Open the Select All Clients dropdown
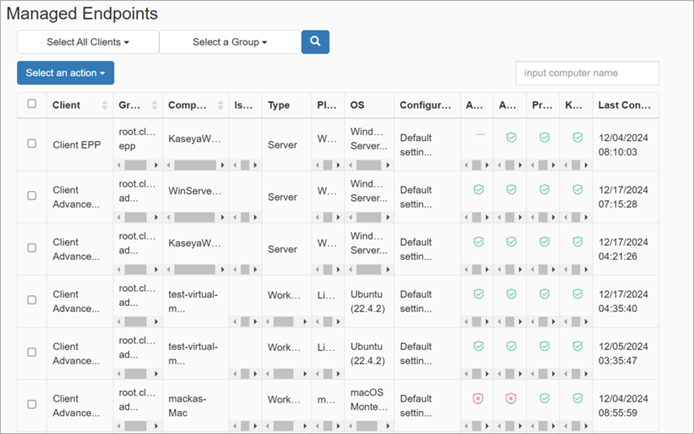 pos(88,42)
